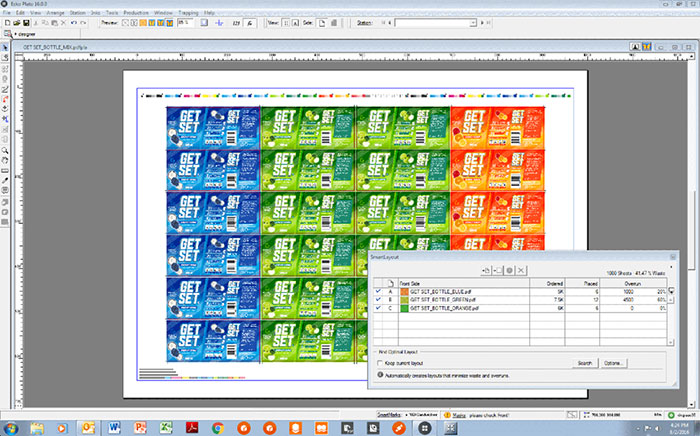700x436 pixels.
Task: Click the color swatch for GET SET_BOTTLE_ORANGE.pdf
Action: [404, 308]
